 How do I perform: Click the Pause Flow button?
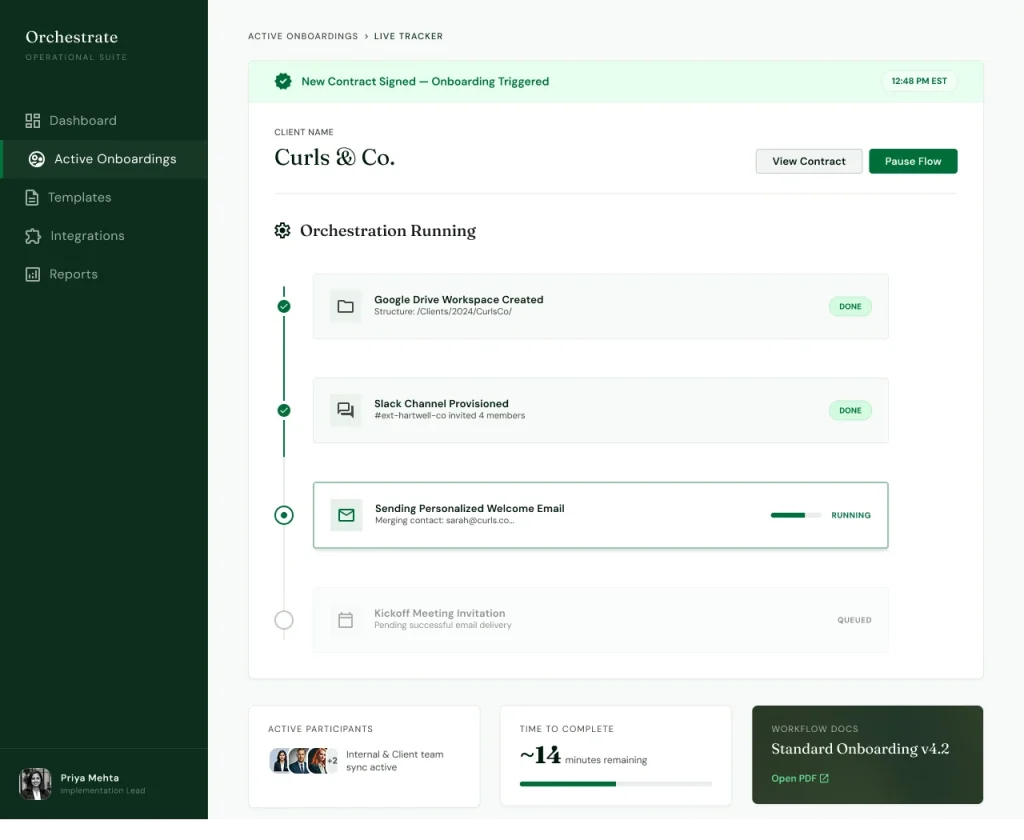coord(913,161)
